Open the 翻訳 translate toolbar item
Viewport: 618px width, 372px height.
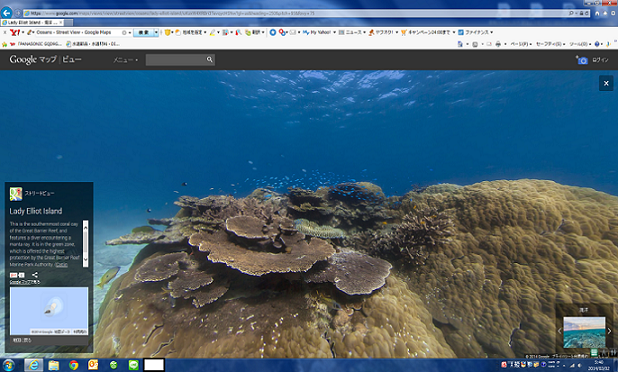[254, 32]
